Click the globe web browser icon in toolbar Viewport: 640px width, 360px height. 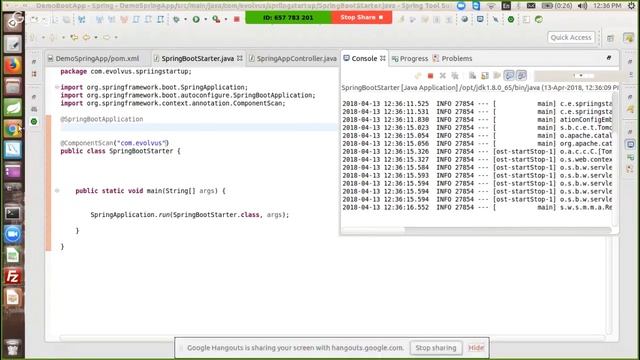464,19
